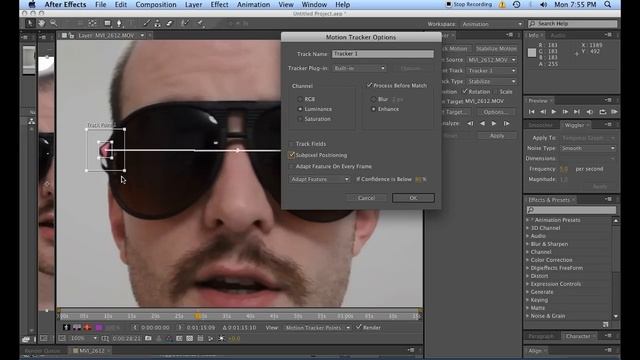Screen dimensions: 640x360
Task: Expand the Color Correction effects category
Action: tap(528, 260)
